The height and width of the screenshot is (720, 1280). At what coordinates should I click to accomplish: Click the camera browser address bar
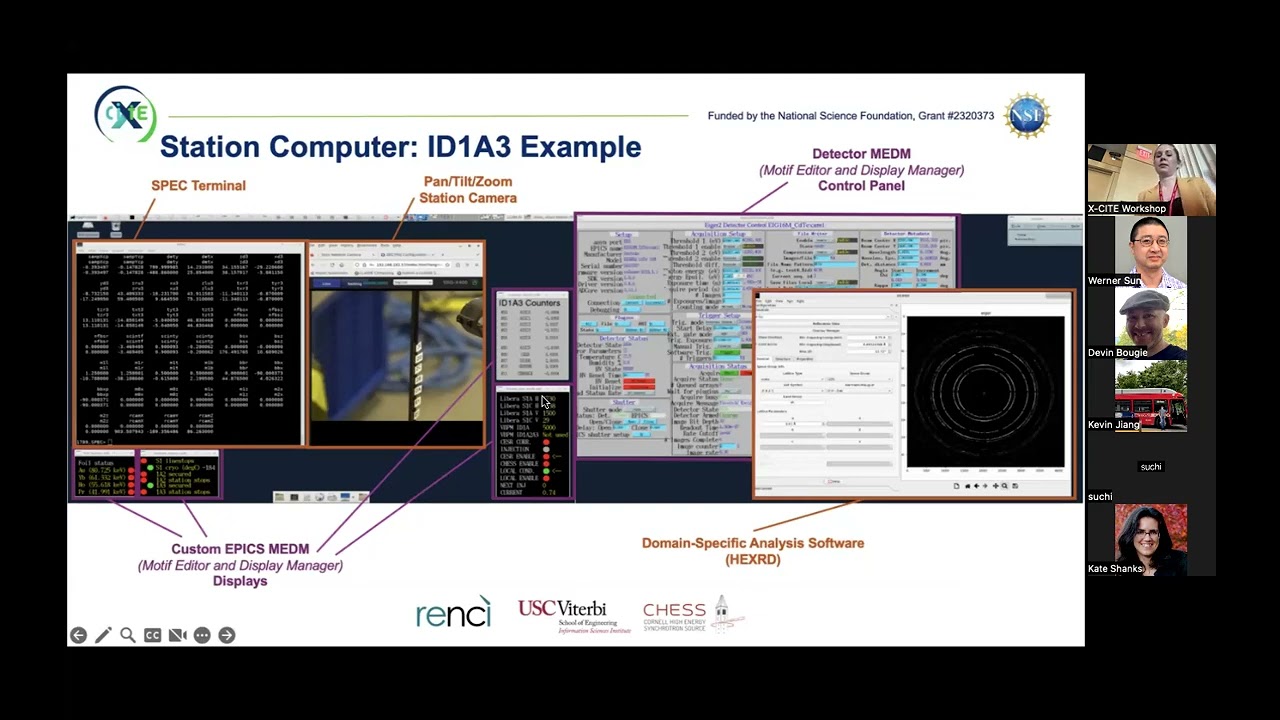(402, 265)
